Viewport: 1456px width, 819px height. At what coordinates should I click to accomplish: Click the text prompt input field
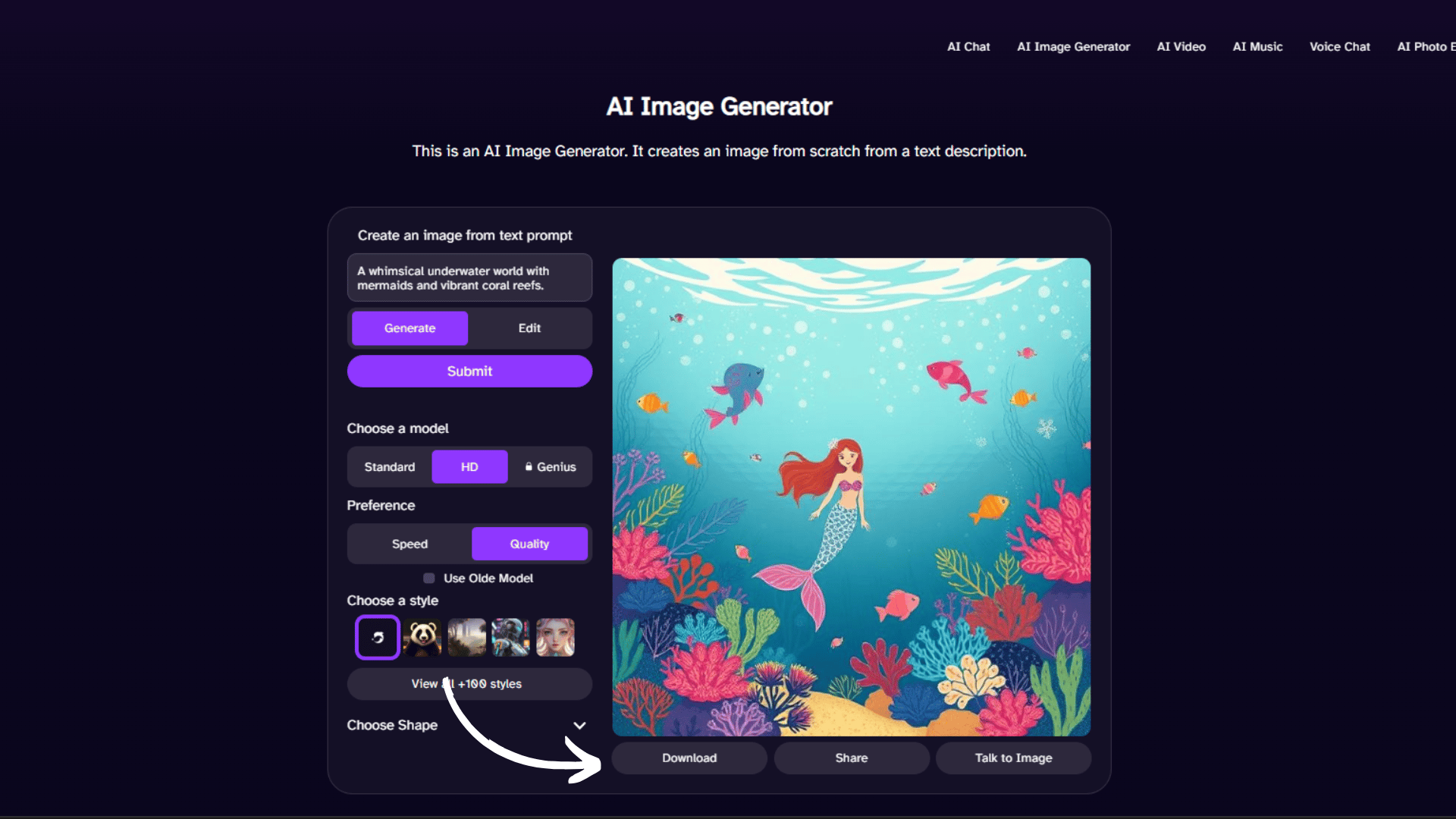click(x=469, y=278)
